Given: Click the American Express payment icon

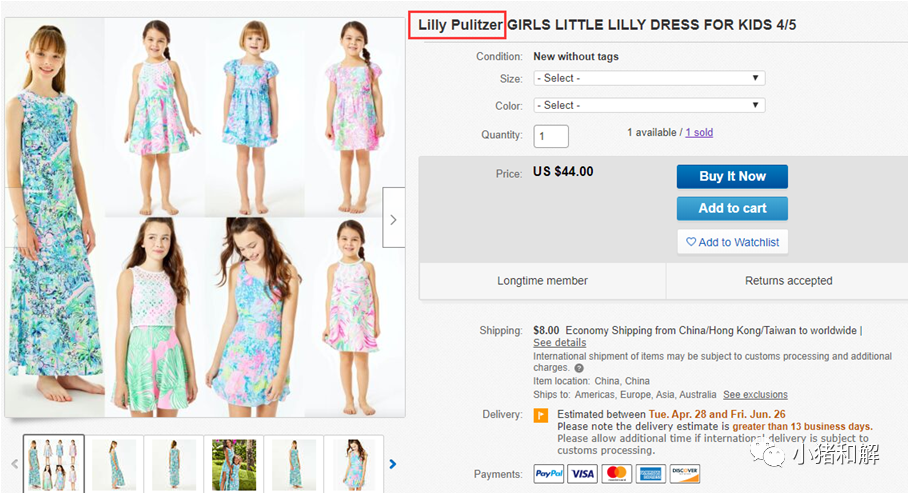Looking at the screenshot, I should point(650,474).
